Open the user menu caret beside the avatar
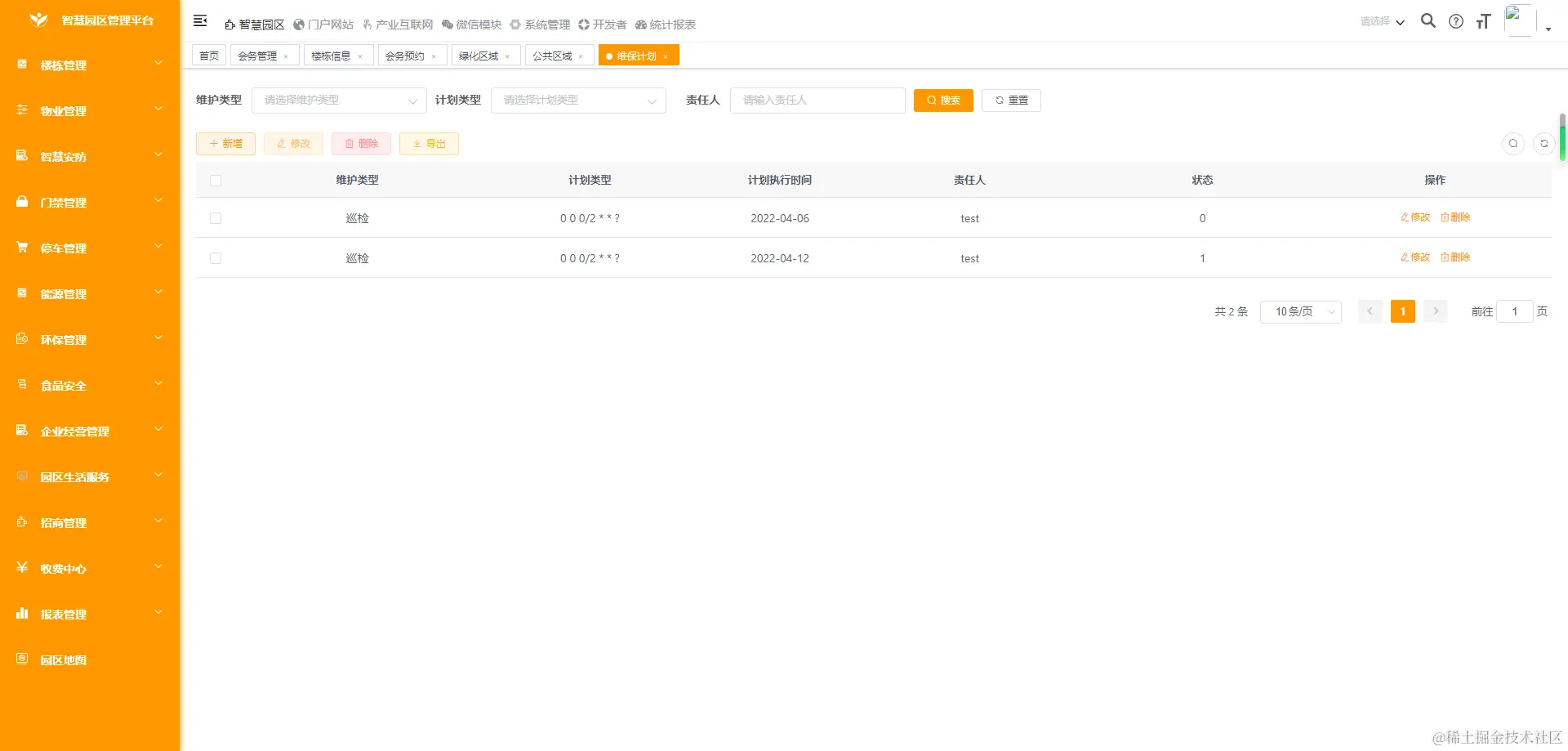Screen dimensions: 1568x751 point(1548,29)
